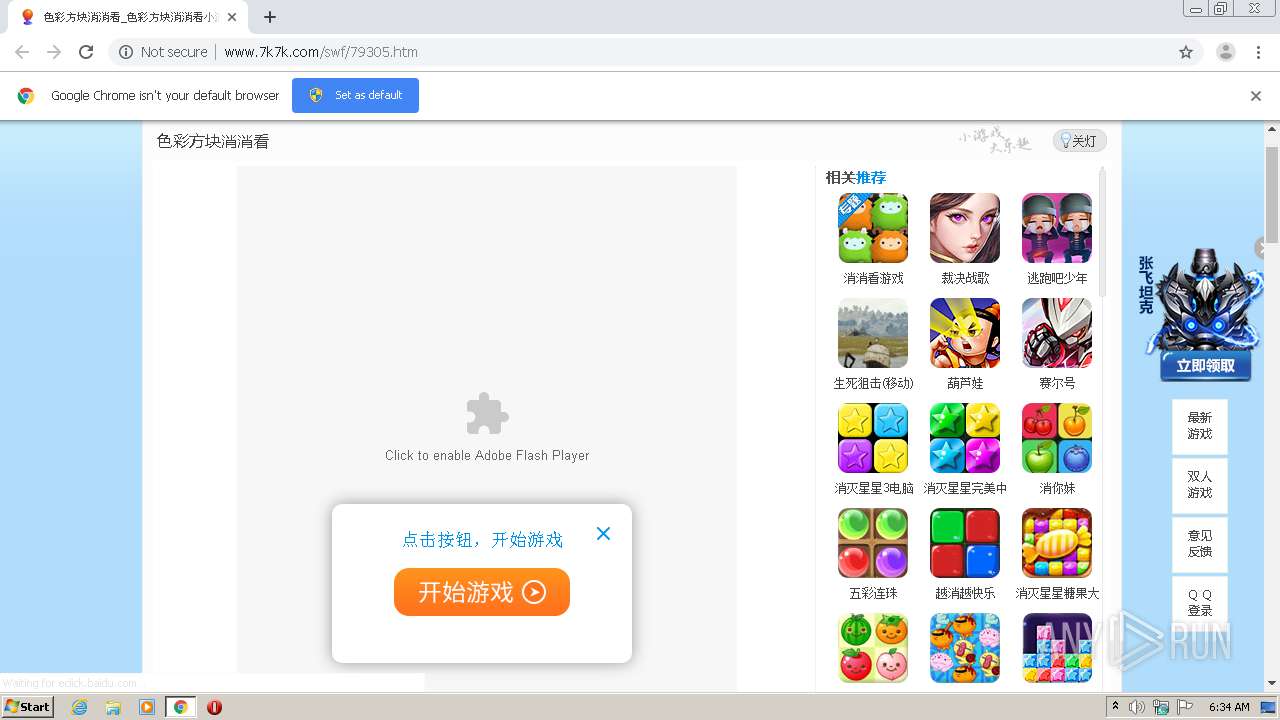Click the Chrome taskbar button
1280x720 pixels.
(181, 707)
